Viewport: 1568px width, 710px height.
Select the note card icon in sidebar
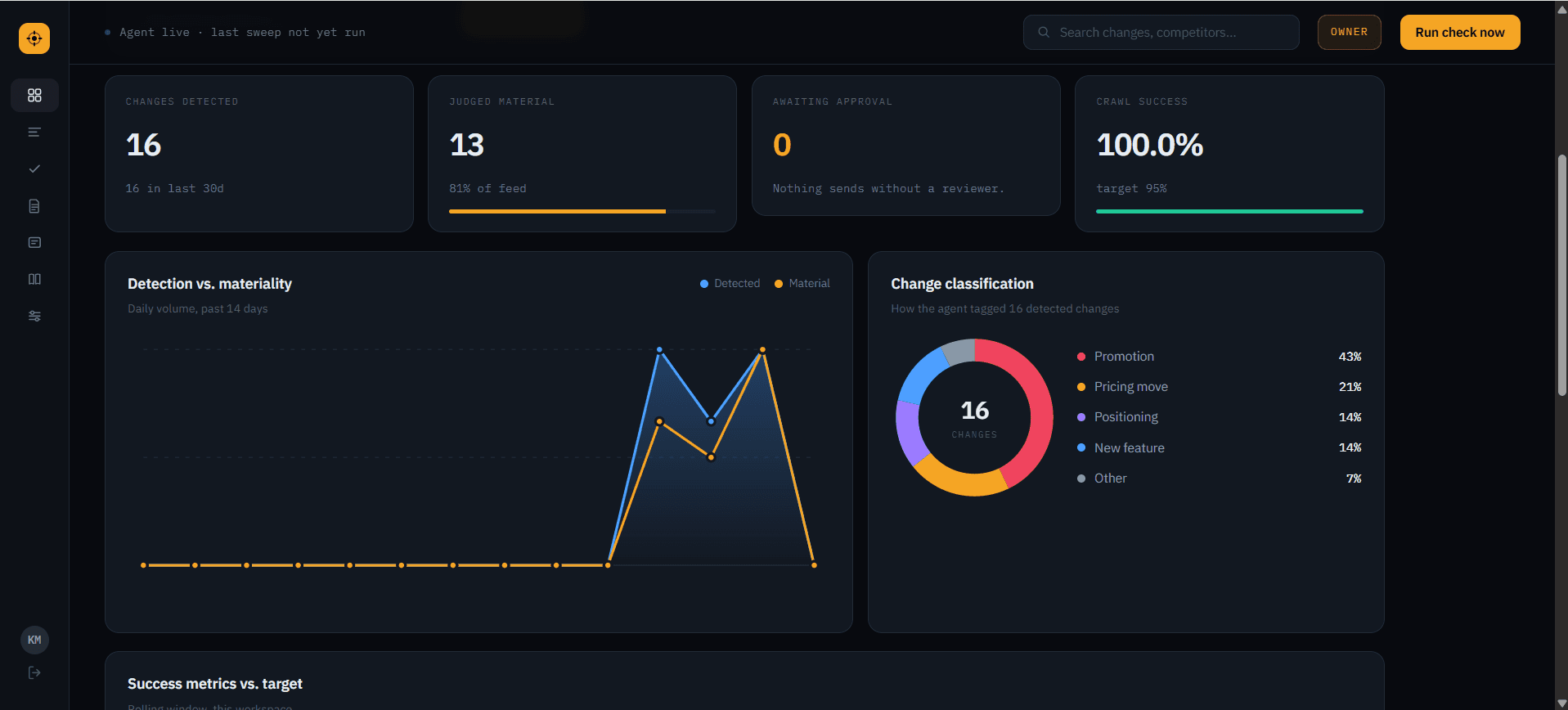pos(34,243)
